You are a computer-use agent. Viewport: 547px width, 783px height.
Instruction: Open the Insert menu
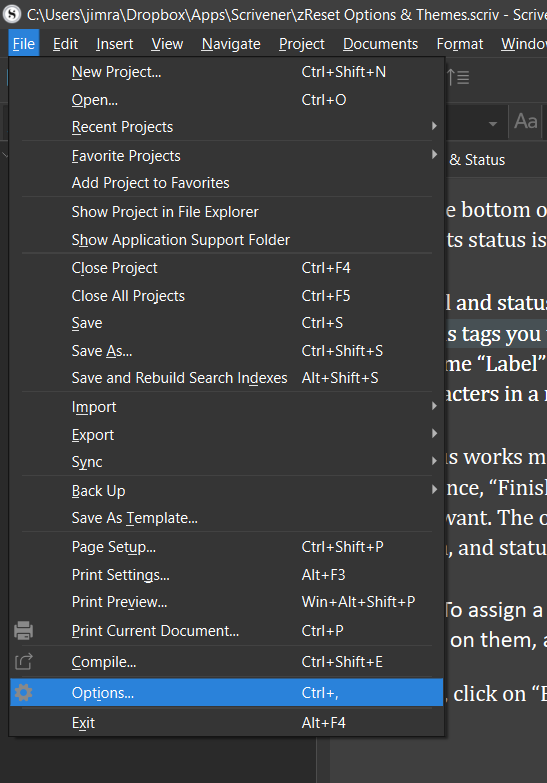pos(114,44)
